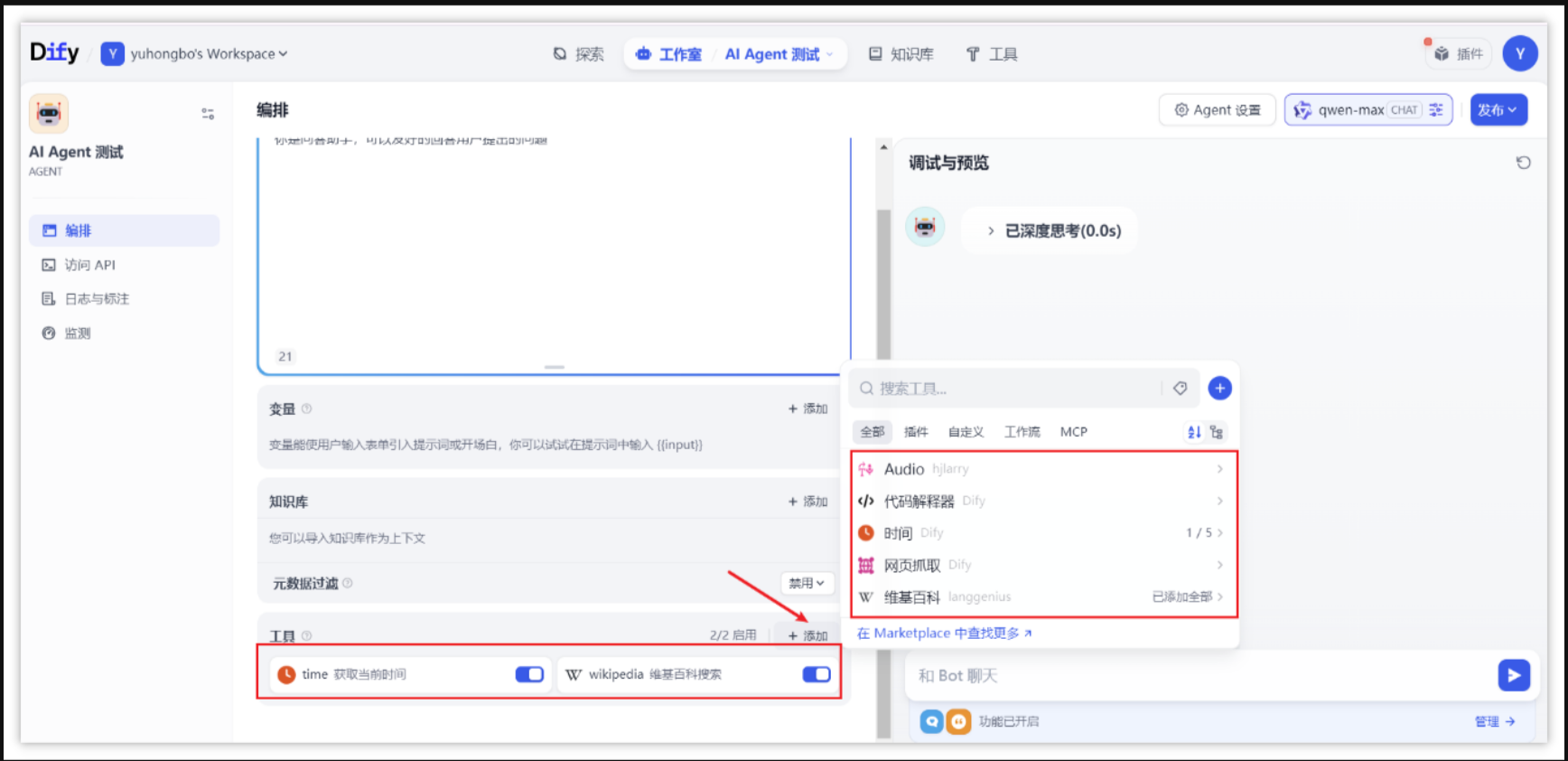Viewport: 1568px width, 761px height.
Task: Click the prompt editor resize handle bar
Action: coord(555,367)
